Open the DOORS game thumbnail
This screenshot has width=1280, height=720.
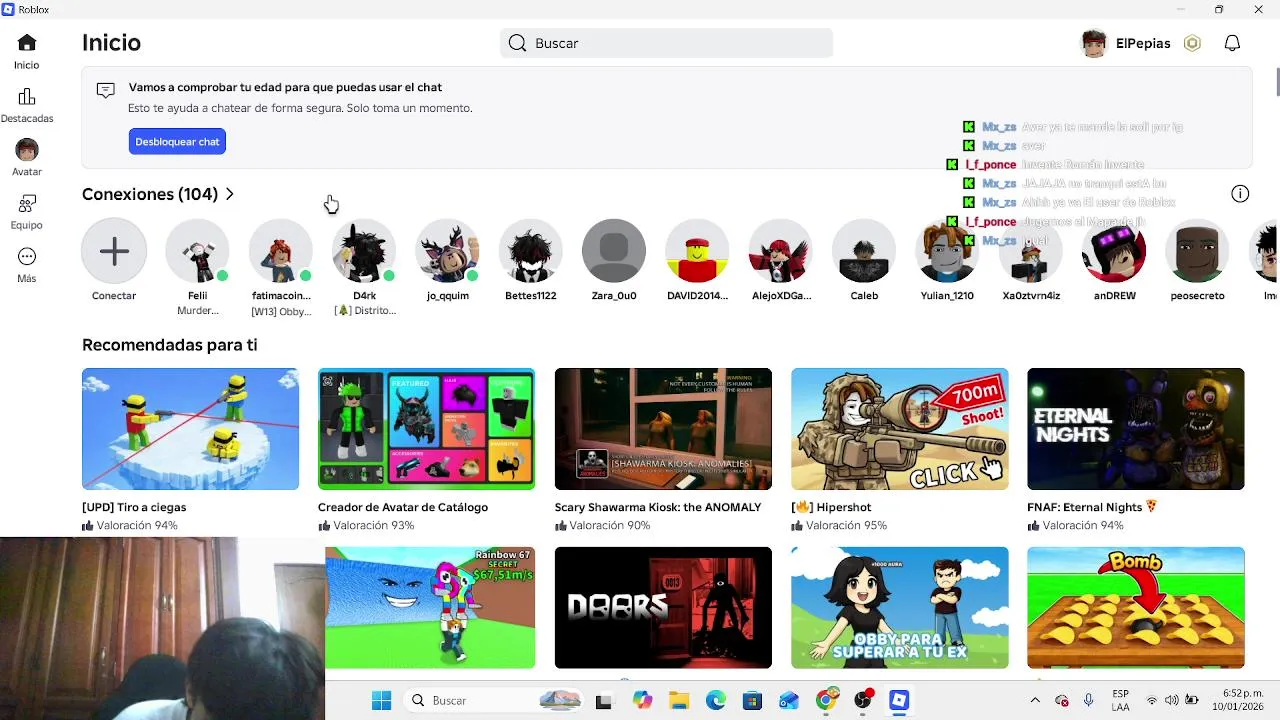coord(663,607)
